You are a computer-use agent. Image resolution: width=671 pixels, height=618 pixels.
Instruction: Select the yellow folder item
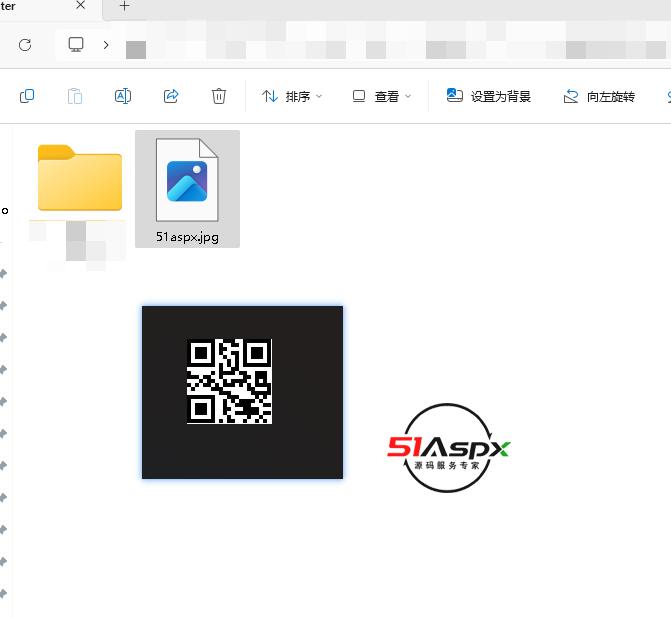[80, 178]
